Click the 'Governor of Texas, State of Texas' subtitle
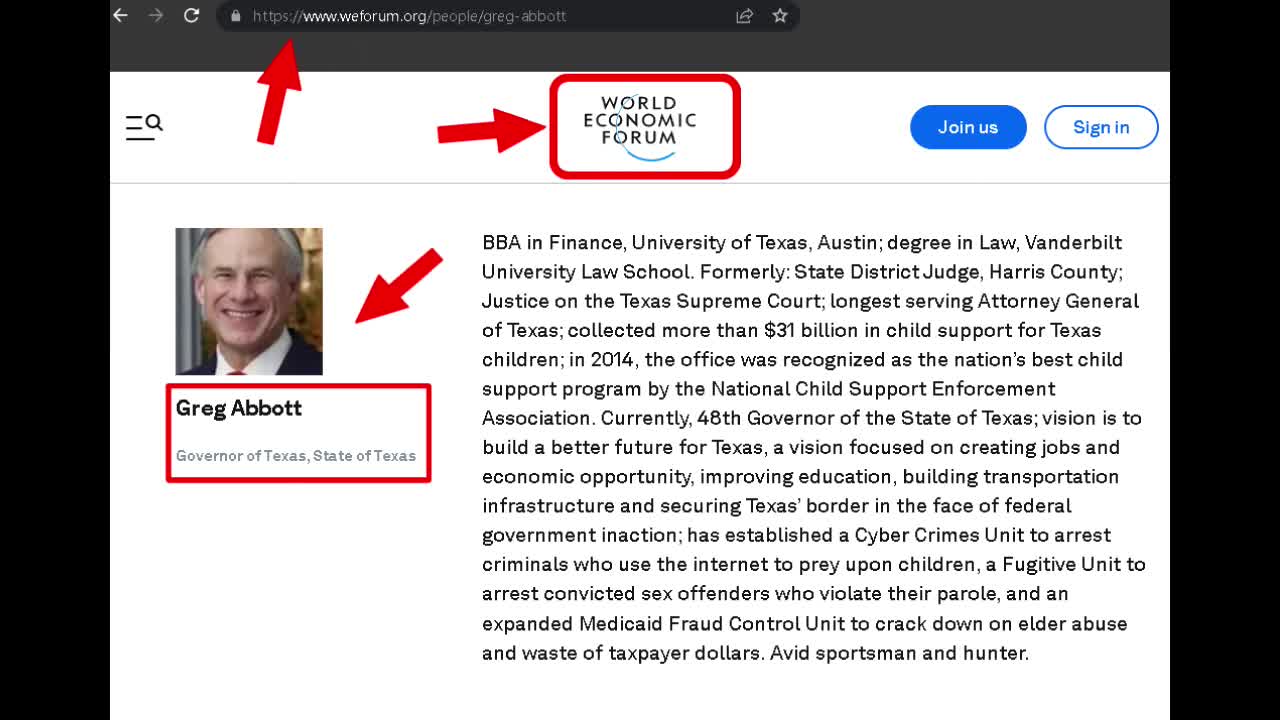This screenshot has width=1280, height=720. click(296, 456)
